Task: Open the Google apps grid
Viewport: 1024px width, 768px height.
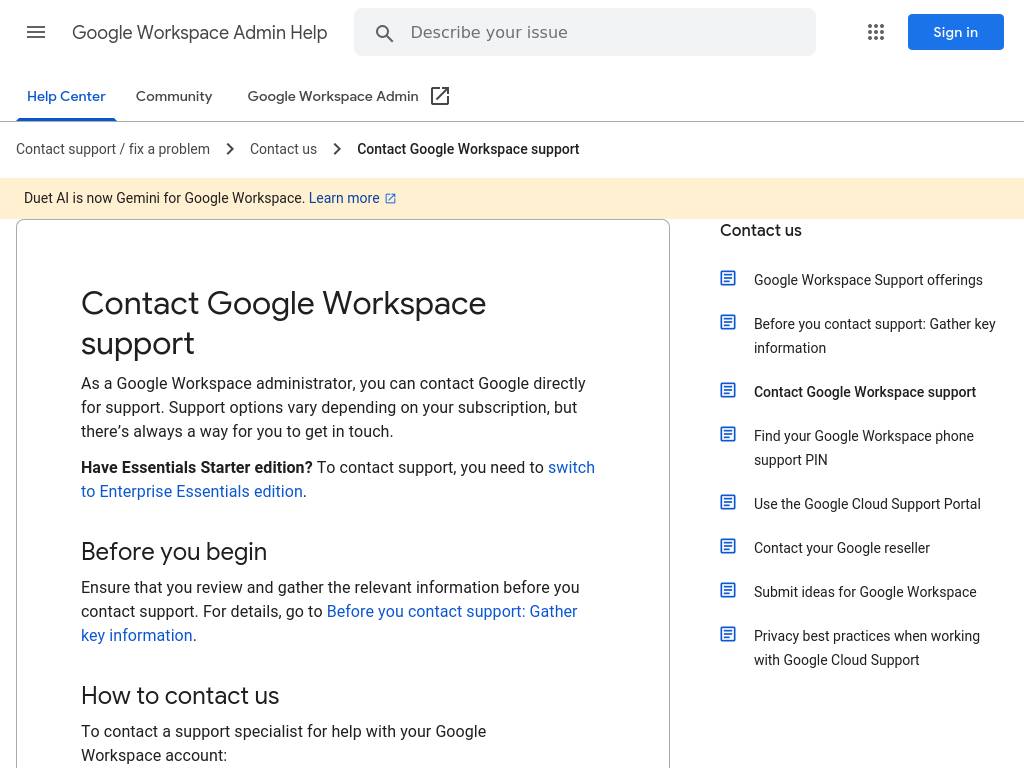Action: pos(876,33)
